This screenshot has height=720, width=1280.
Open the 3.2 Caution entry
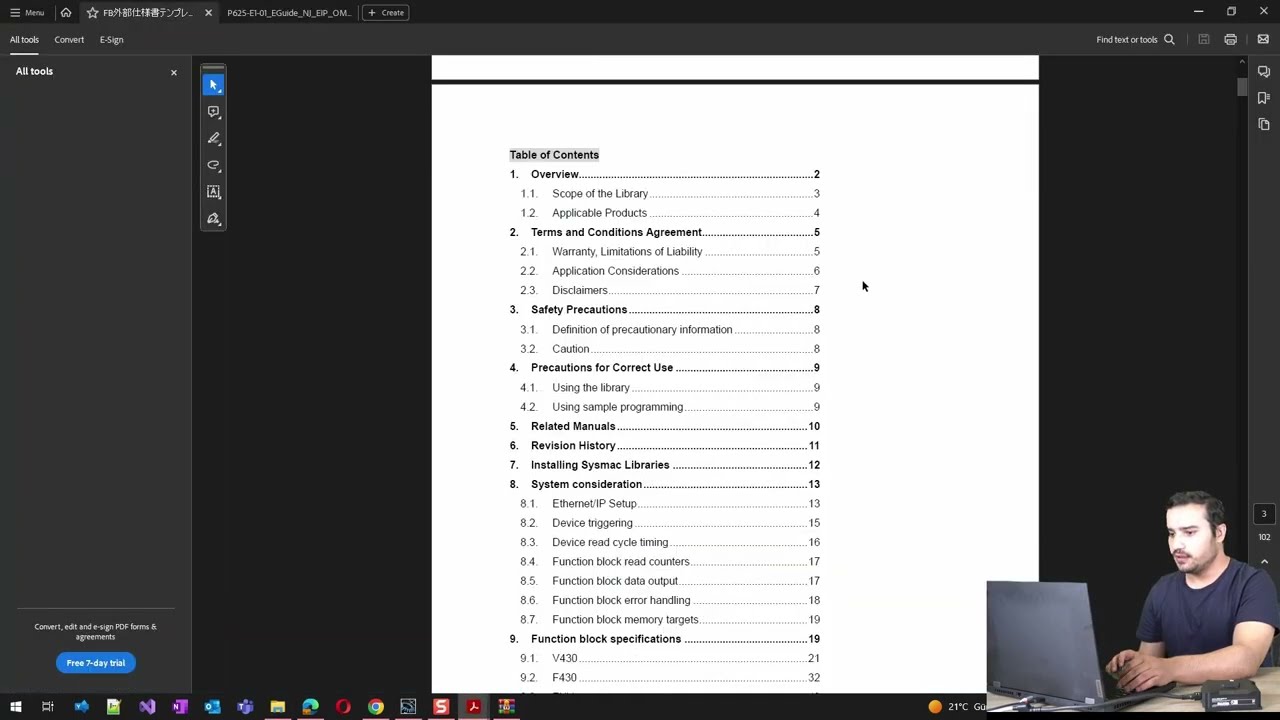(669, 349)
